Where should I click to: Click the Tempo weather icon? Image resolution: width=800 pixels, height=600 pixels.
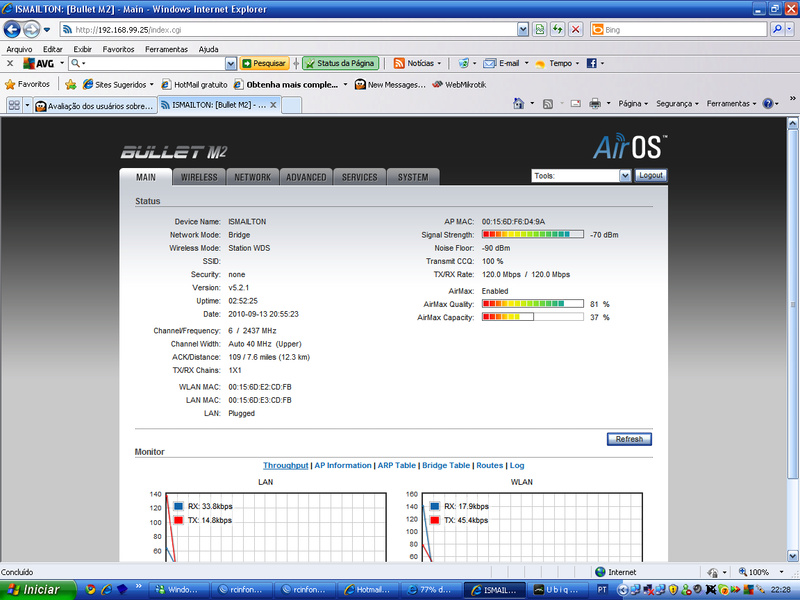pyautogui.click(x=540, y=64)
